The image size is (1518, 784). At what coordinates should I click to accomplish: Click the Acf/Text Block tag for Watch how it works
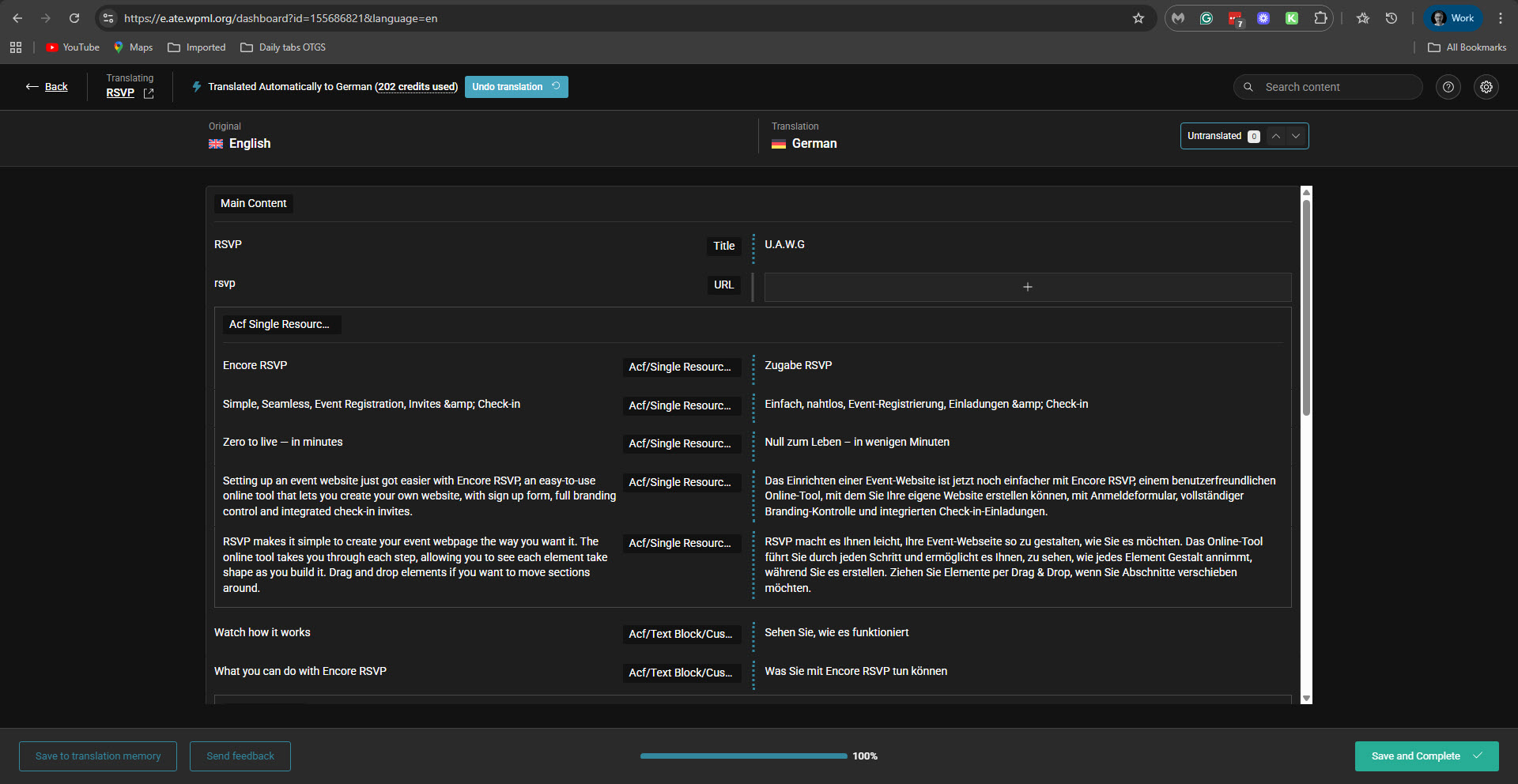point(682,634)
